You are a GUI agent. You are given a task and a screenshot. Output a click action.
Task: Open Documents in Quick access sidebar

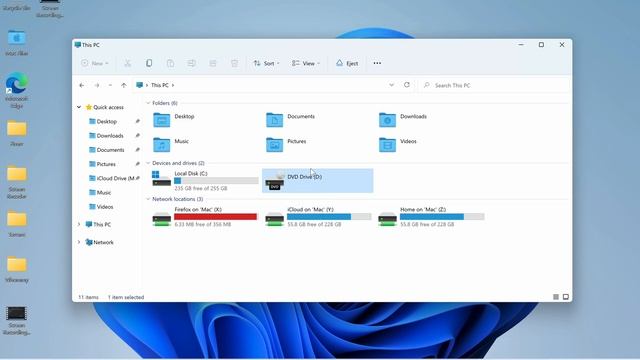(109, 150)
